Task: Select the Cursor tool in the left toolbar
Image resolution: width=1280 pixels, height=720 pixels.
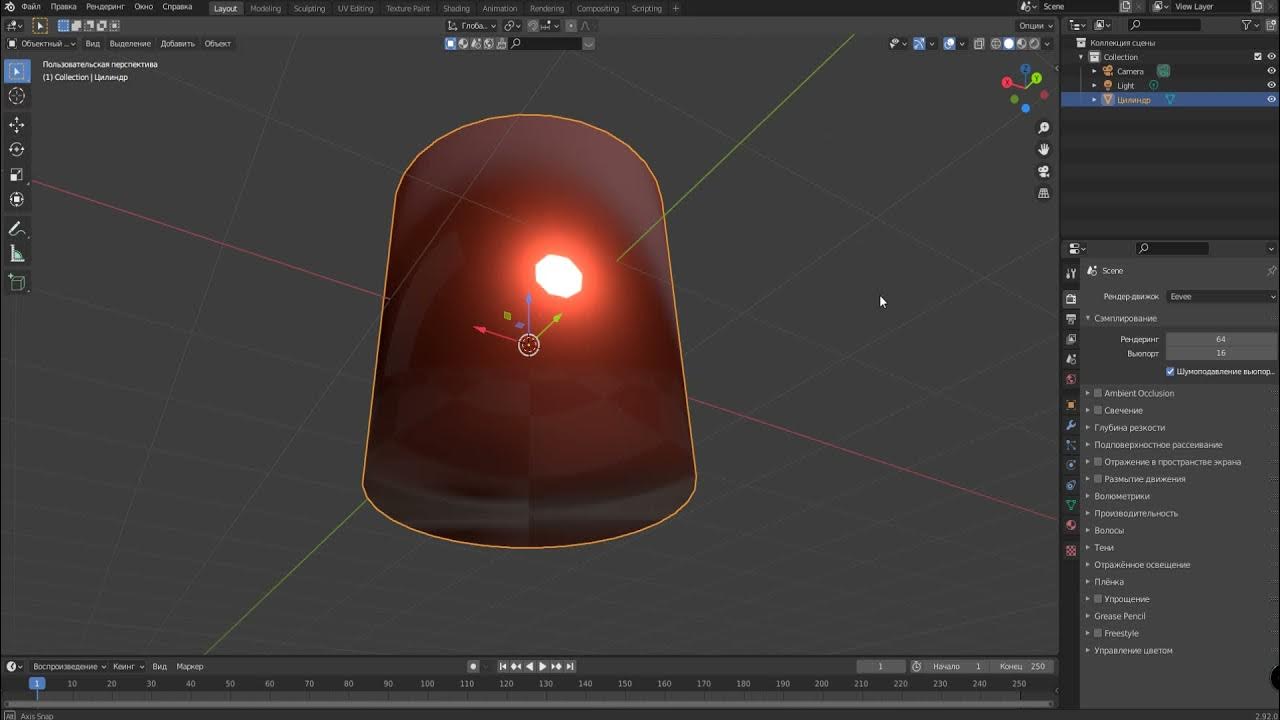Action: [17, 96]
